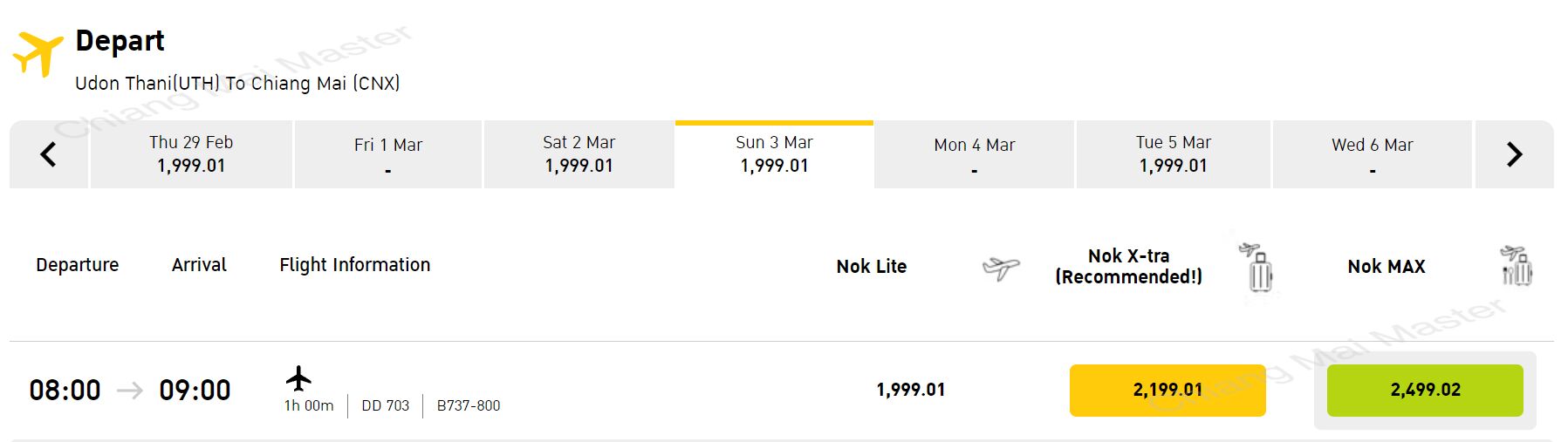Select the Mon 4 Mar date tab
This screenshot has width=1568, height=442.
point(975,155)
